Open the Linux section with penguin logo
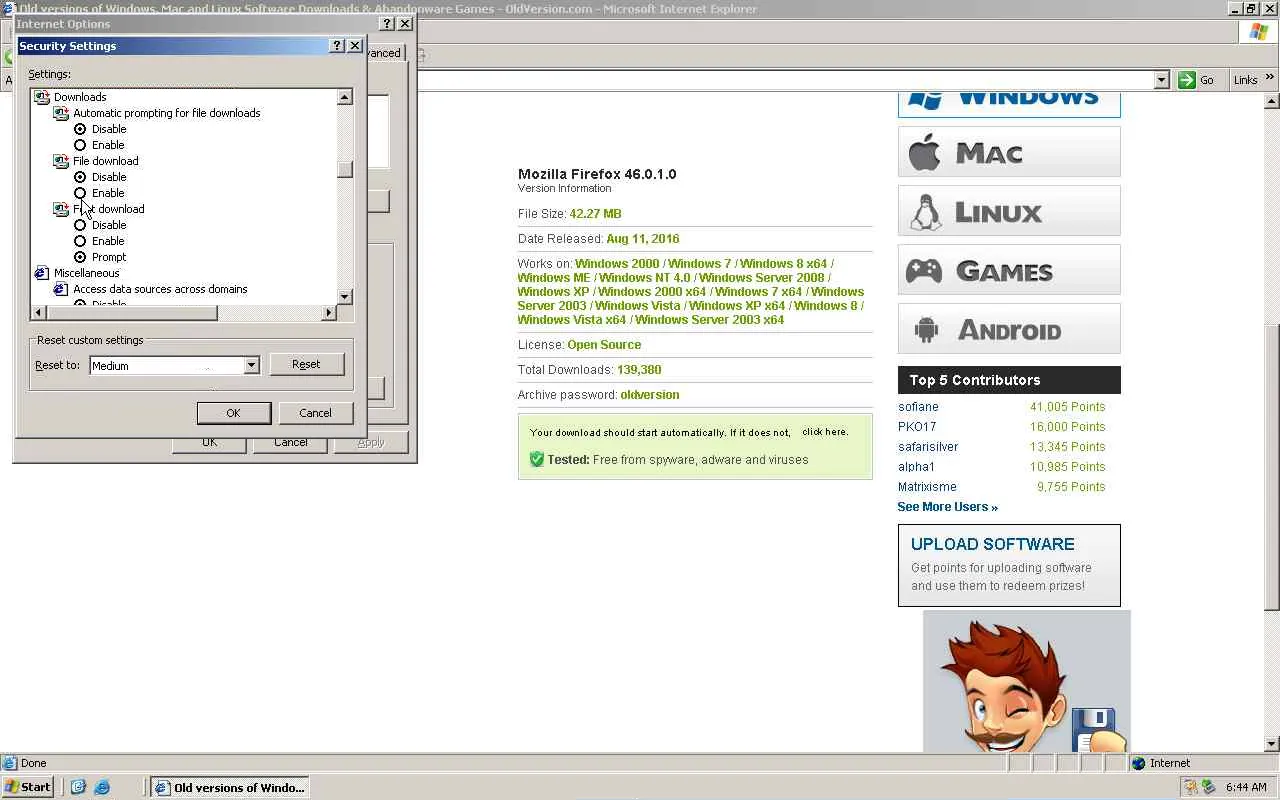The width and height of the screenshot is (1280, 800). tap(1009, 211)
